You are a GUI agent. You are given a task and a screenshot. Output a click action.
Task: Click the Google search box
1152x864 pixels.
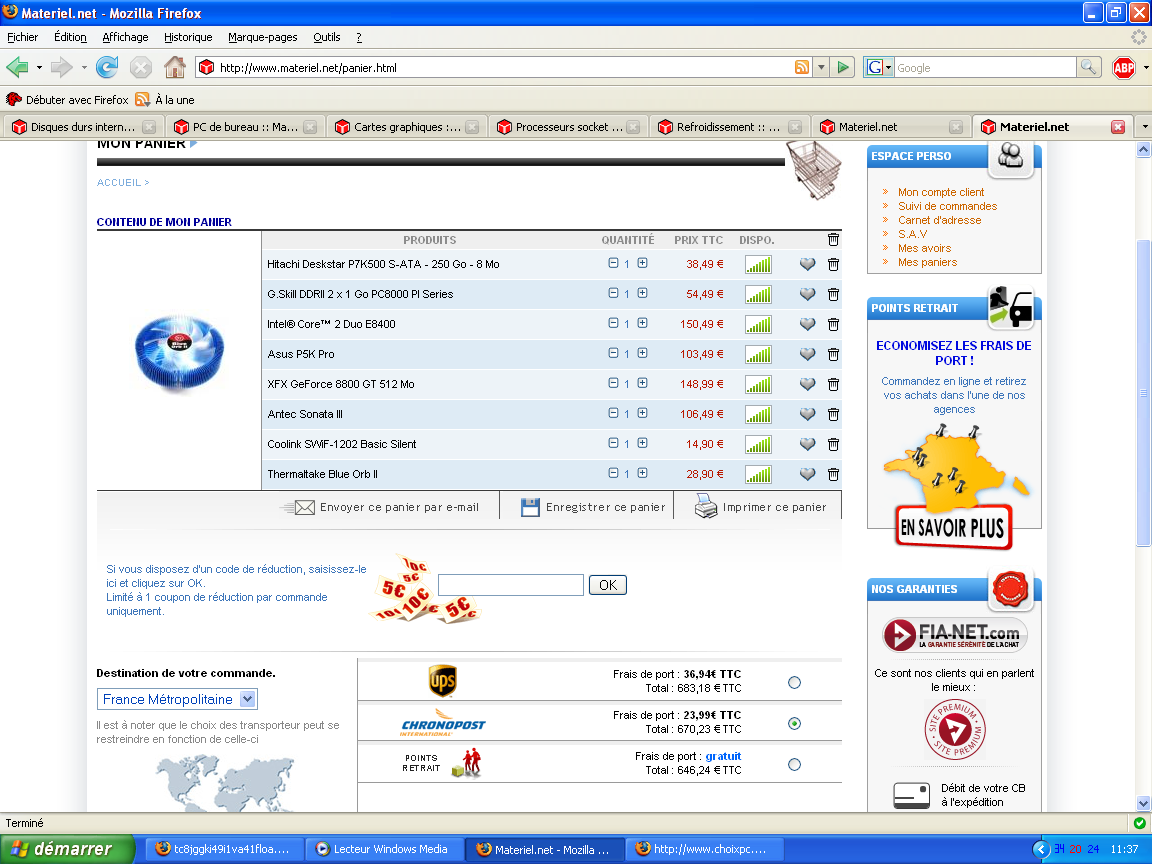tap(984, 68)
